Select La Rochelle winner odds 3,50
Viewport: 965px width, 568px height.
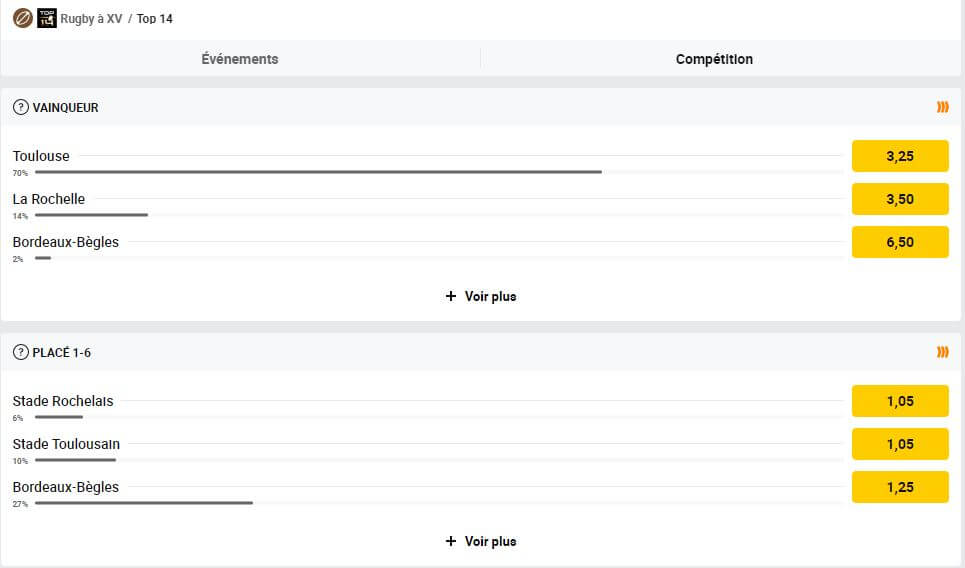pyautogui.click(x=900, y=199)
